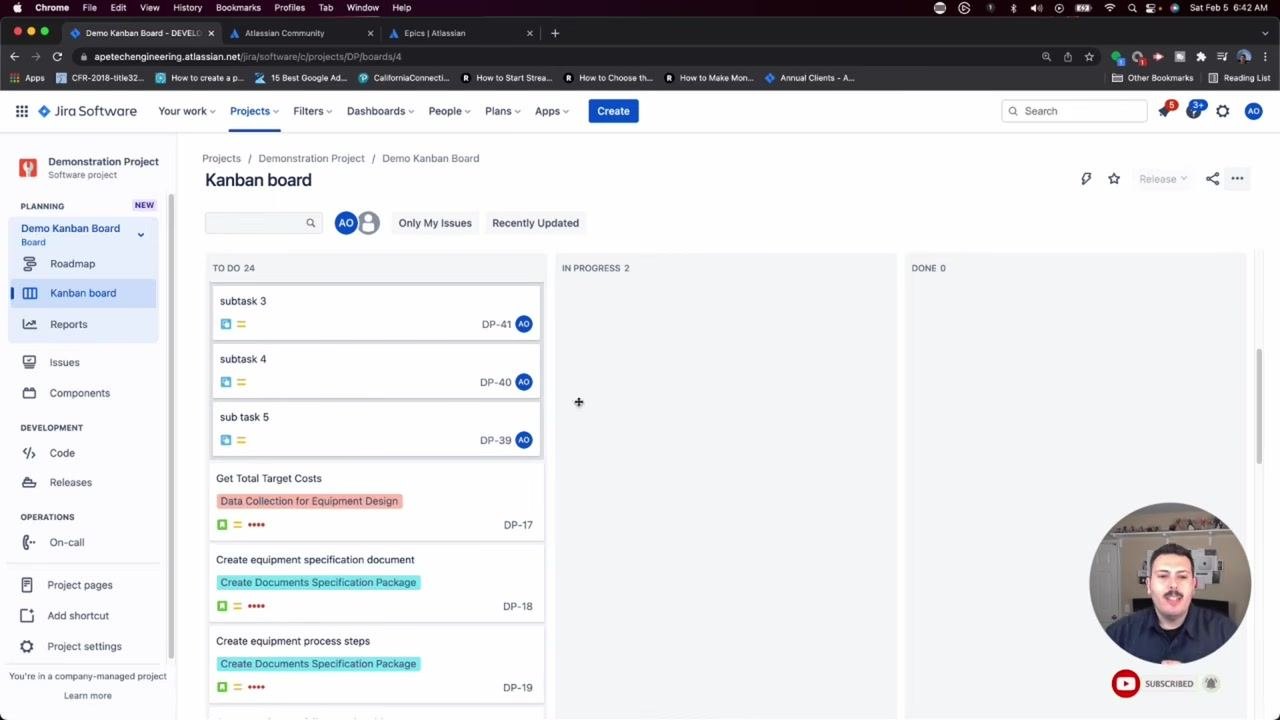Click the assignee avatar on DP-41
The image size is (1280, 720).
click(524, 324)
